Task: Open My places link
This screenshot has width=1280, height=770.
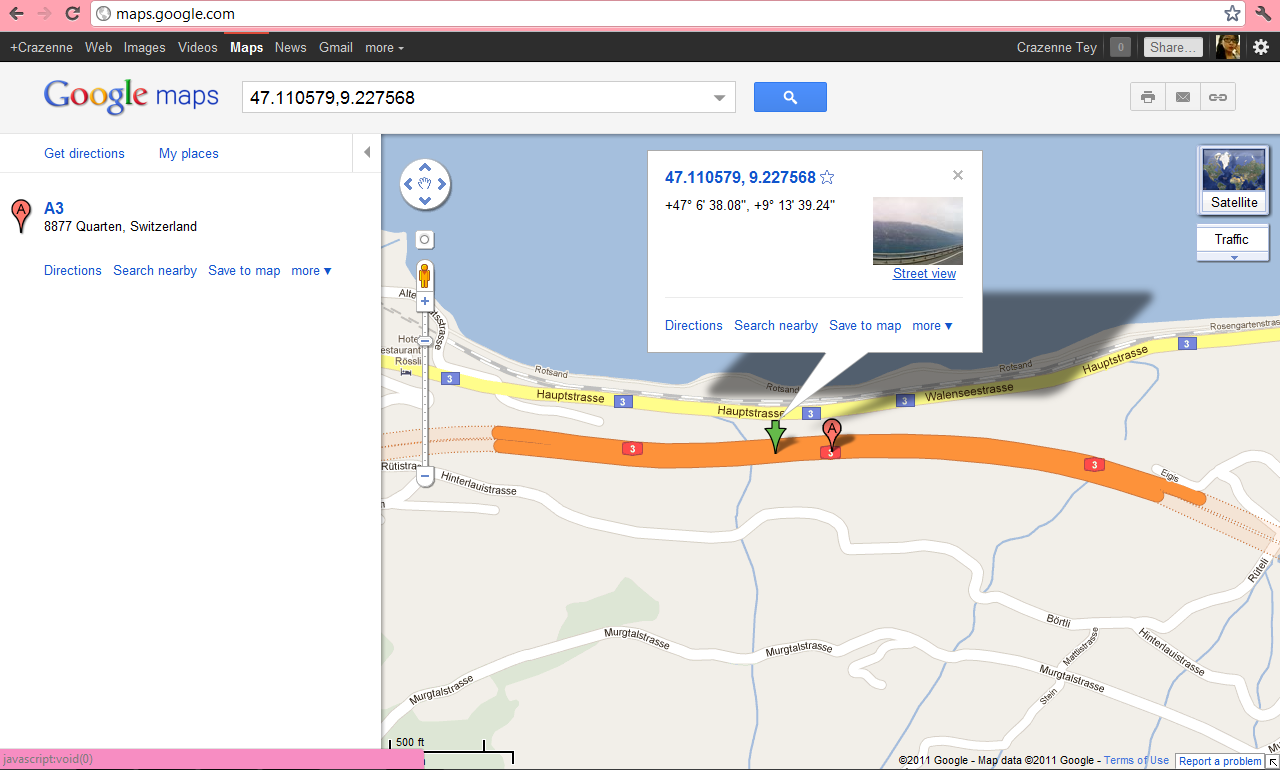Action: [189, 153]
